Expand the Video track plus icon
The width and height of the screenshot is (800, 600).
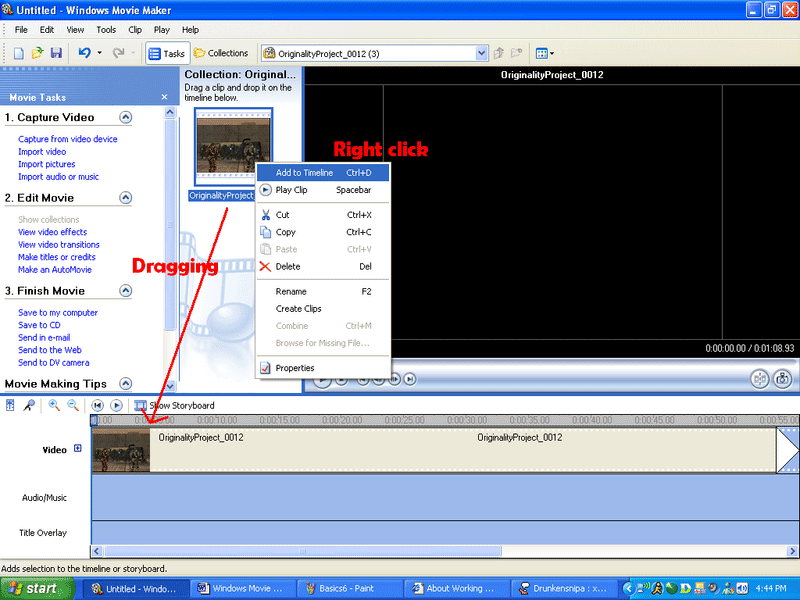(78, 449)
